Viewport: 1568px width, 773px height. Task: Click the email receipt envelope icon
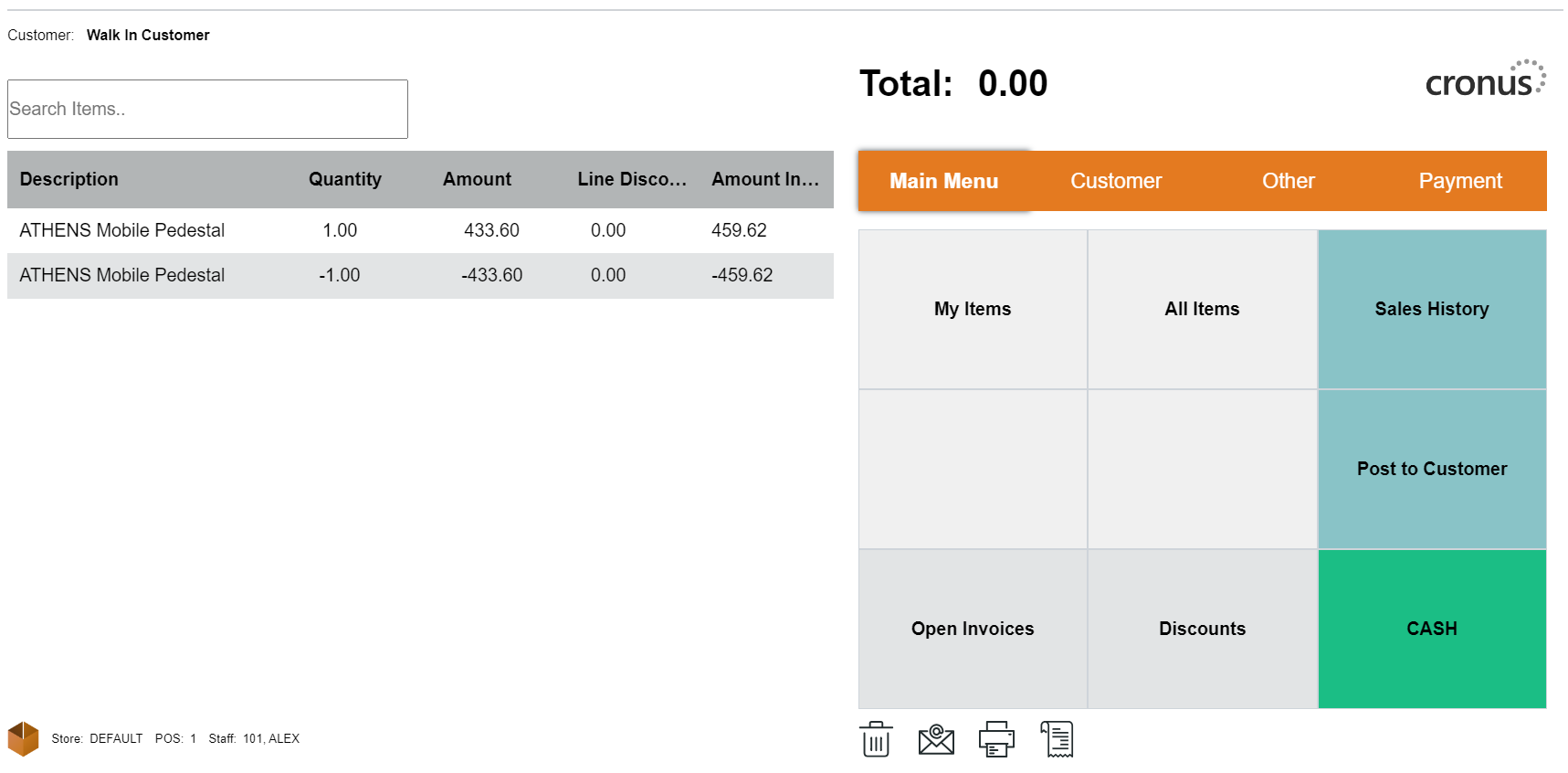point(936,739)
